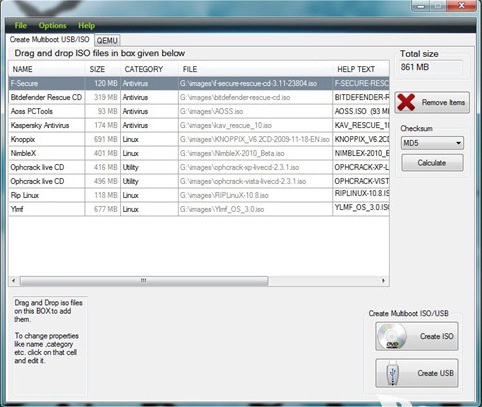
Task: Click the scrollbar right arrow
Action: [x=383, y=281]
